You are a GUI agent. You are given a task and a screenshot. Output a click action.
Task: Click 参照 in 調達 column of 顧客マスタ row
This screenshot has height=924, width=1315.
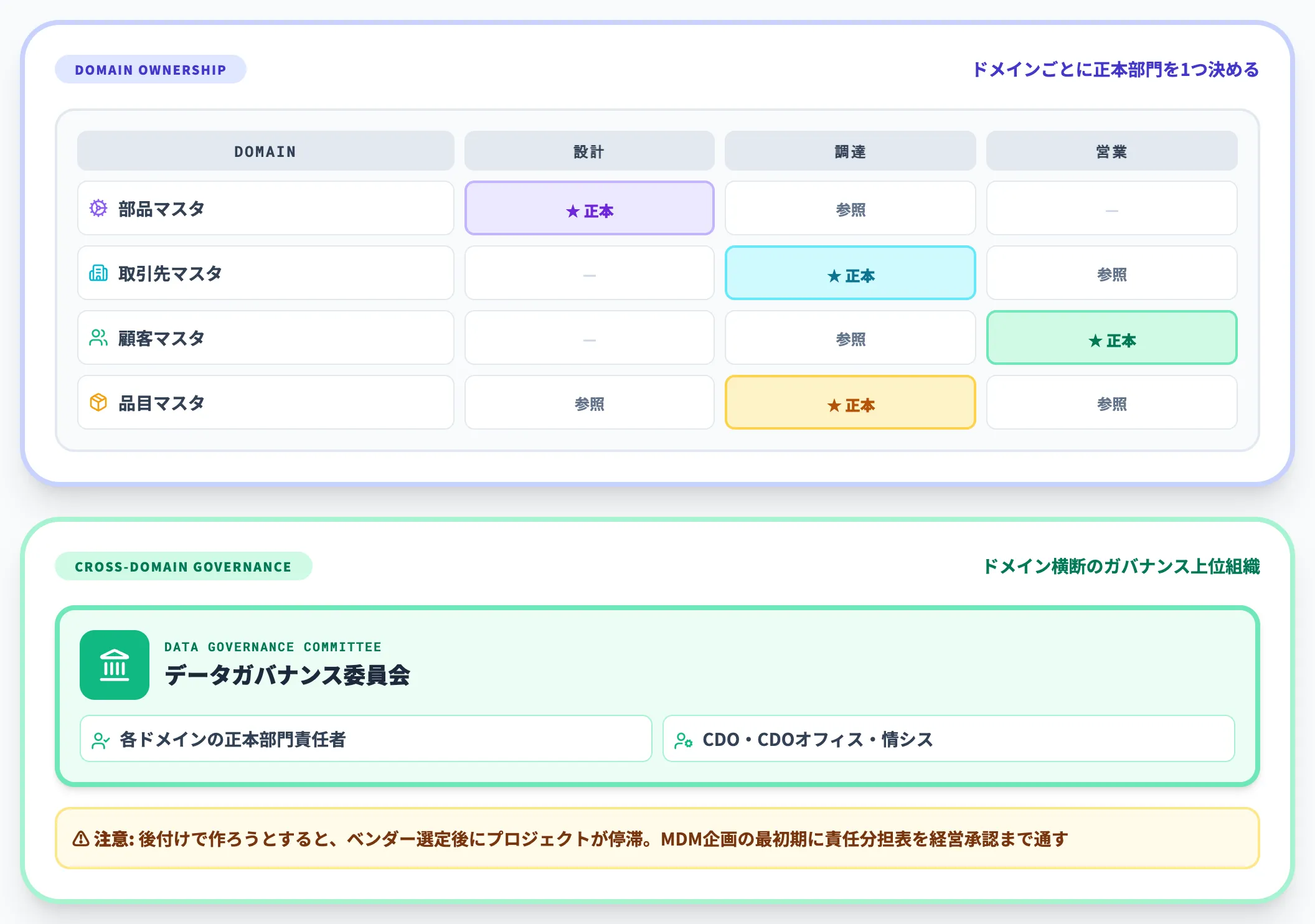point(851,337)
